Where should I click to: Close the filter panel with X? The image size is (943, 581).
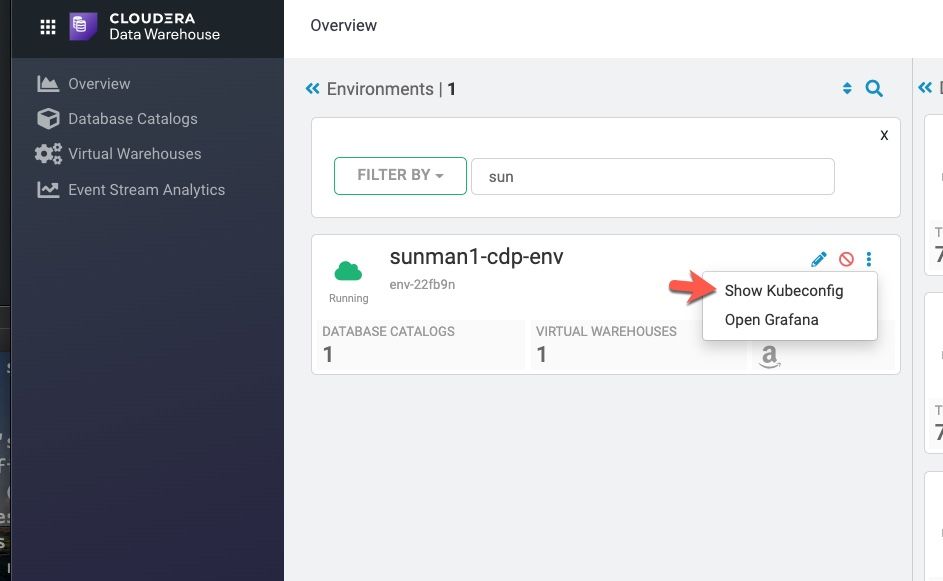[884, 135]
